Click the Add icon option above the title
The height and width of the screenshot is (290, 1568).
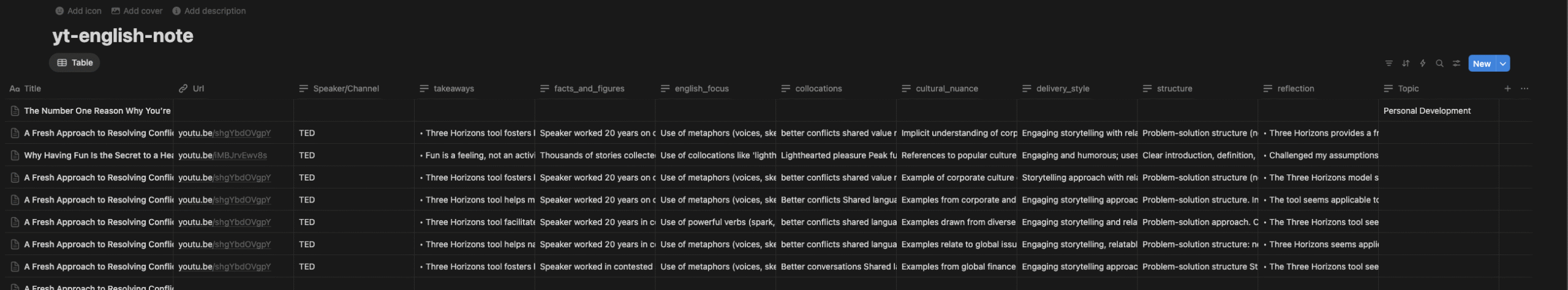[78, 11]
